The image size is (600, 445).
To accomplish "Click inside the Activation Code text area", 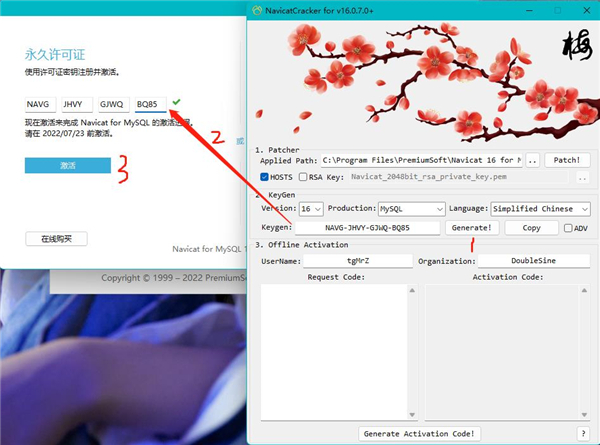I will (x=503, y=352).
